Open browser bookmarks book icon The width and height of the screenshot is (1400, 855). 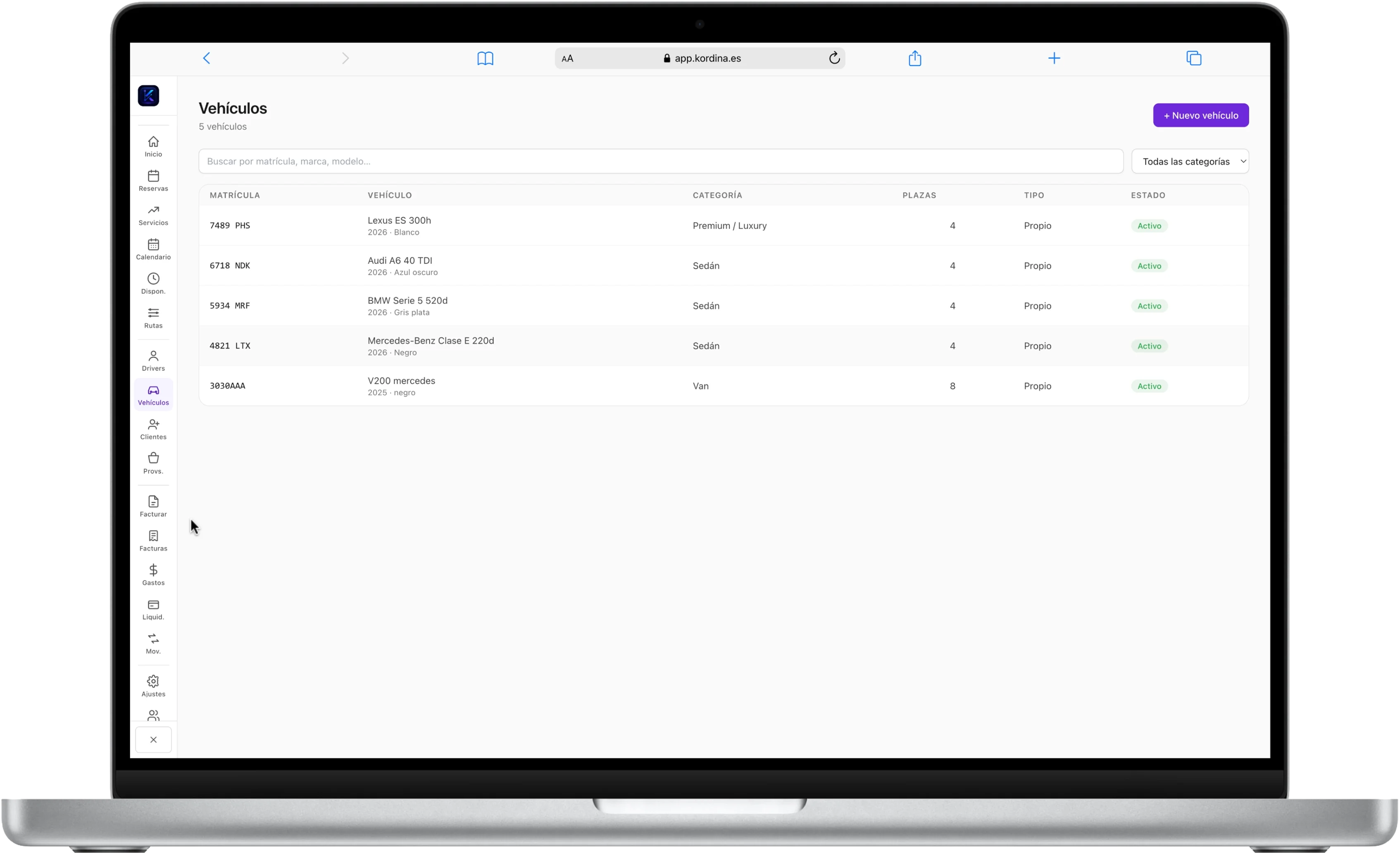click(485, 58)
